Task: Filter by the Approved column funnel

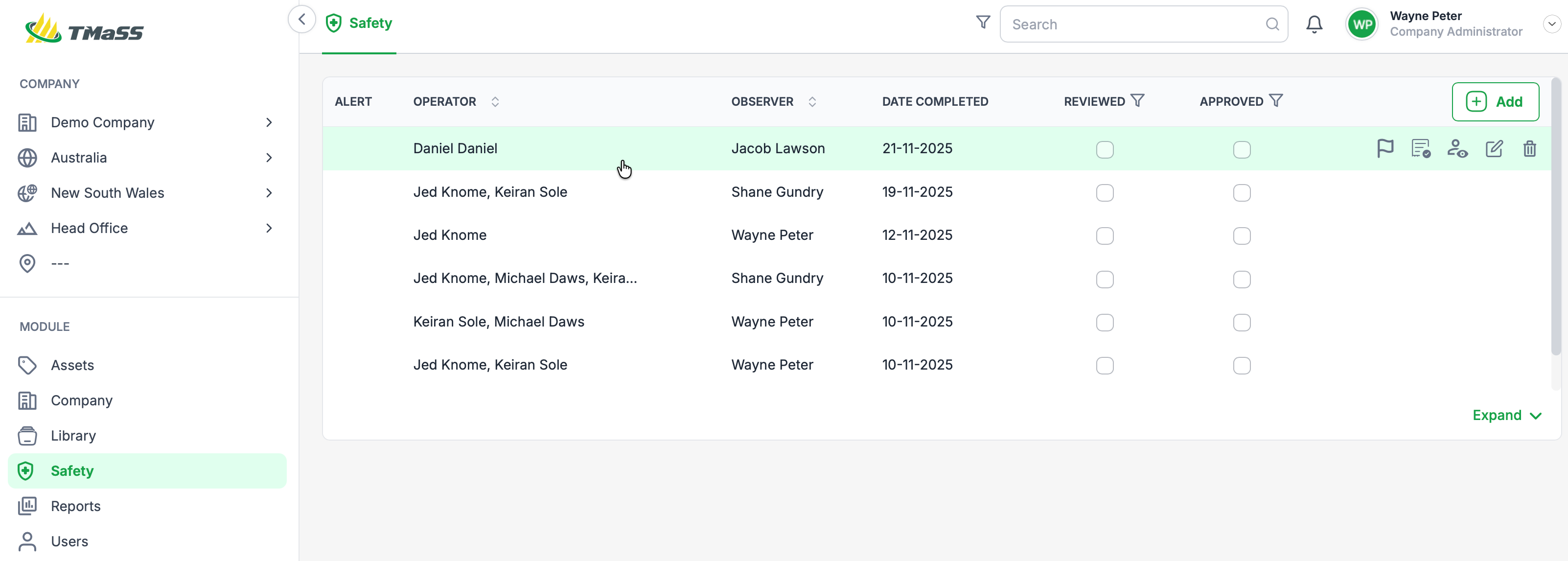Action: click(x=1276, y=100)
